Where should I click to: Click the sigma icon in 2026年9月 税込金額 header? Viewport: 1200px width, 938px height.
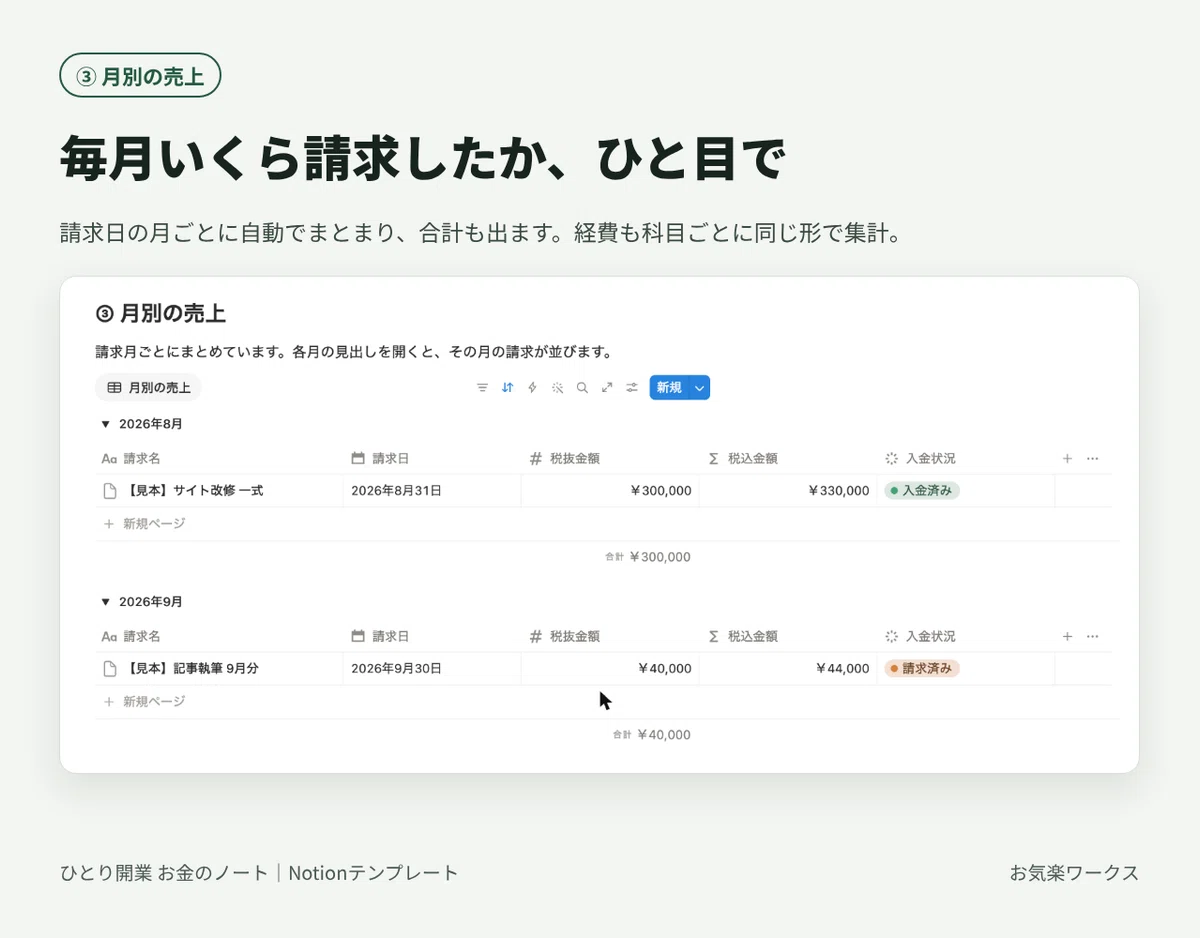[713, 636]
